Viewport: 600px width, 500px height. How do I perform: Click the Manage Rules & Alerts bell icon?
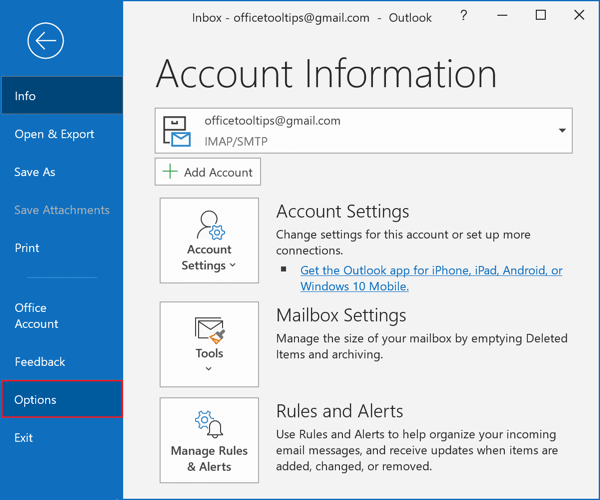(209, 425)
